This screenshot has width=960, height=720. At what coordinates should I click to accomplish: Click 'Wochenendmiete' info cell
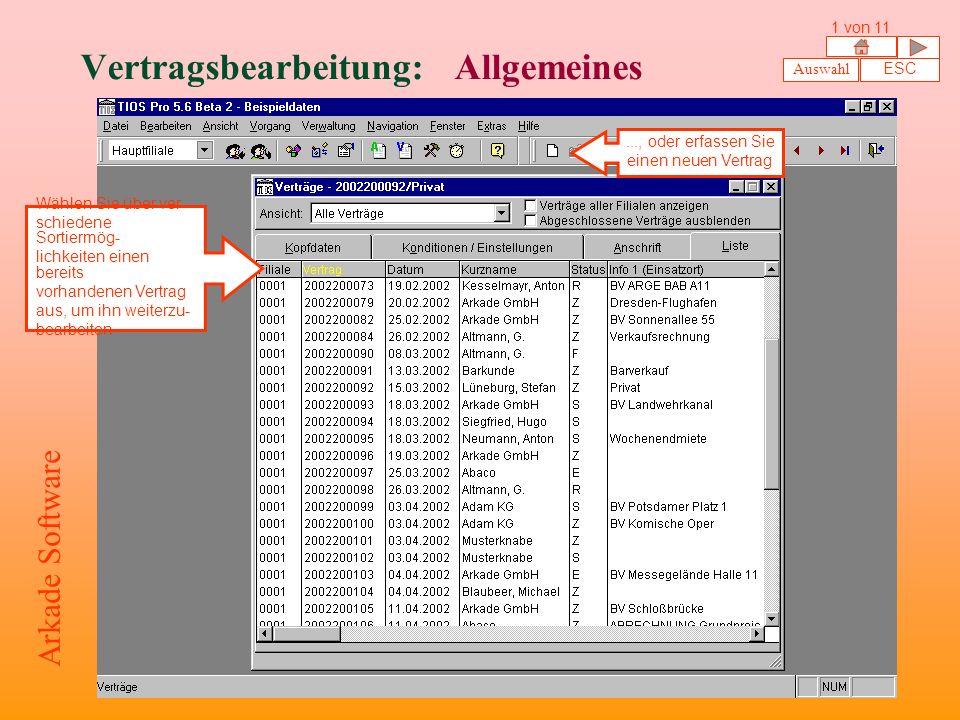(x=658, y=438)
